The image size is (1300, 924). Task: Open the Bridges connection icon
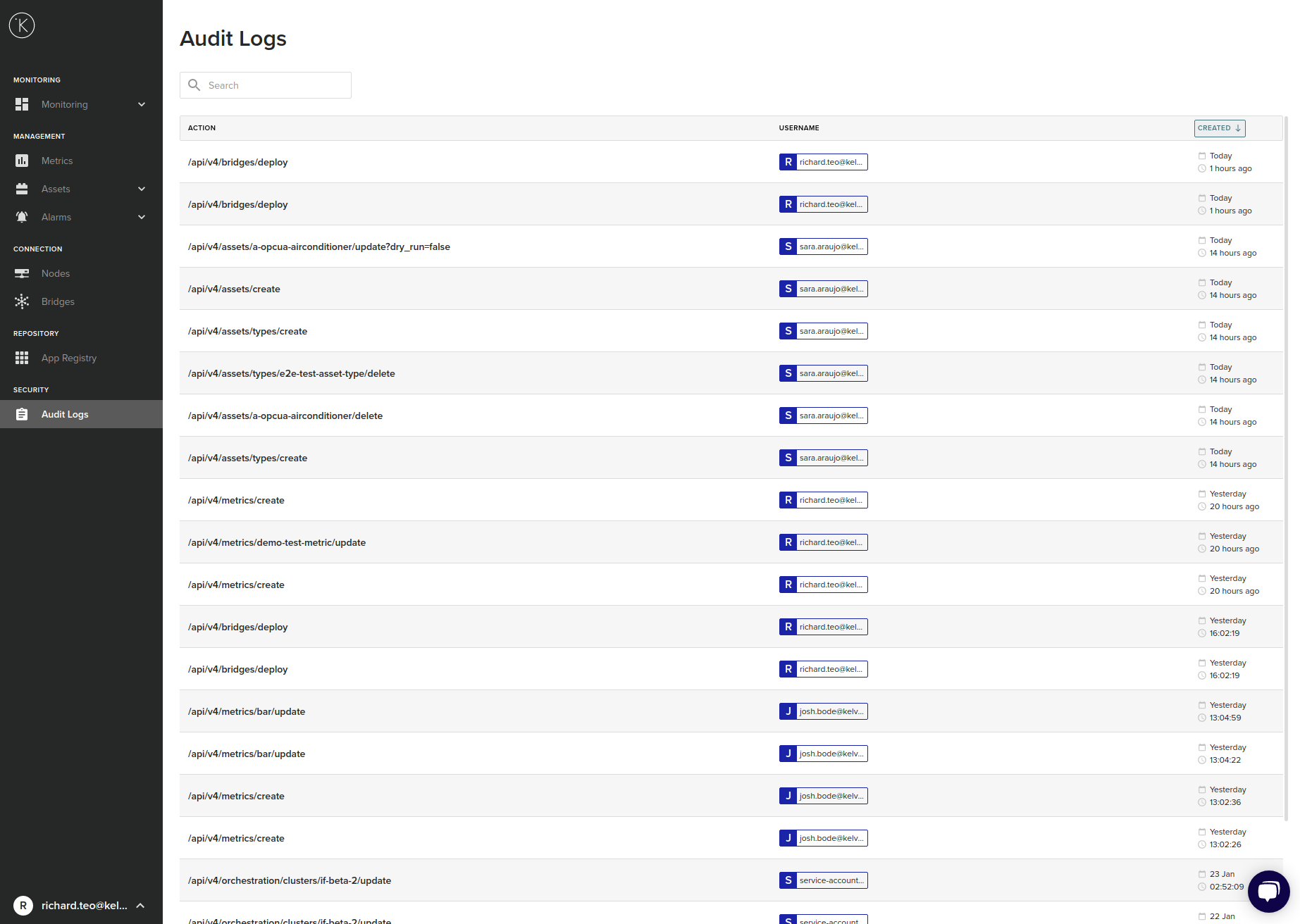coord(22,301)
